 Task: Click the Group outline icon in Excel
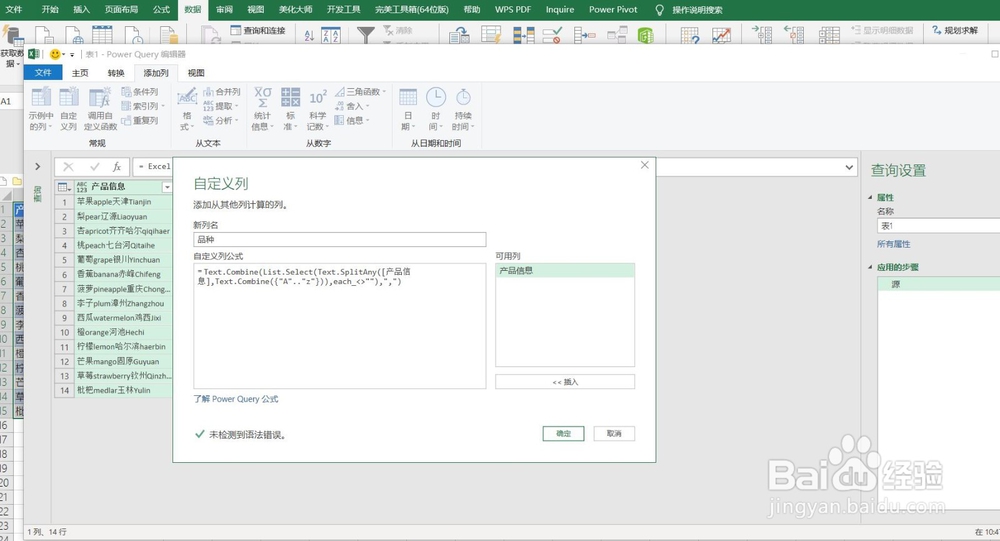pos(762,34)
